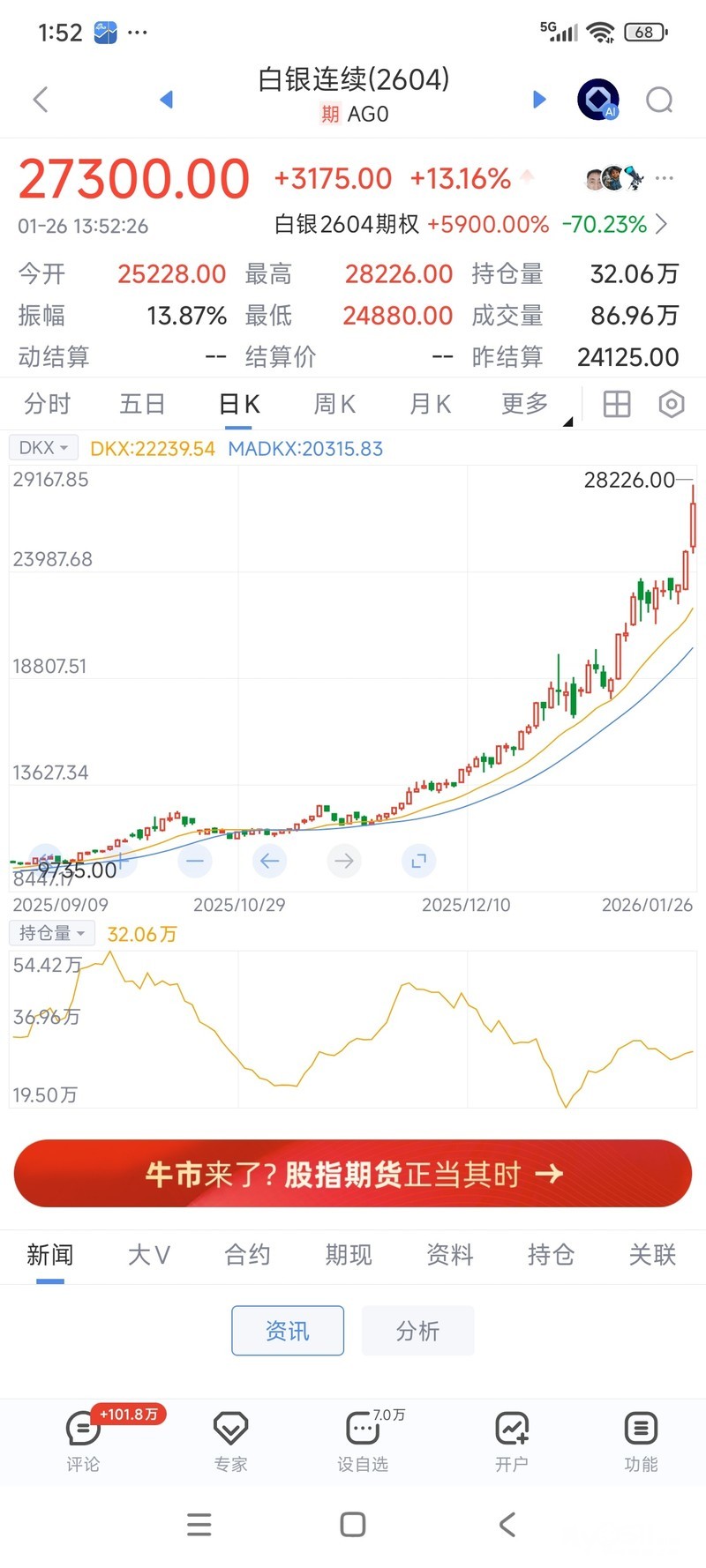This screenshot has width=706, height=1568.
Task: Switch to next contract with right triangle
Action: tap(539, 99)
